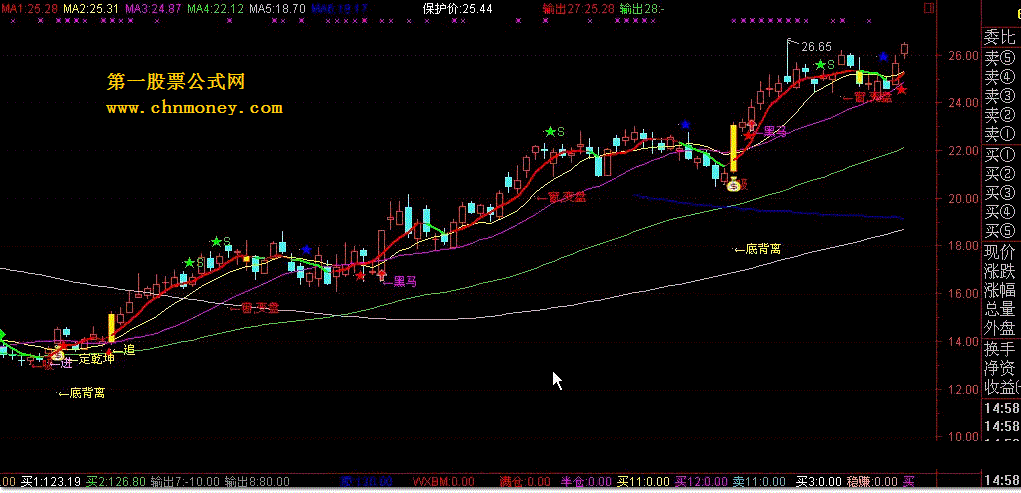Click the 涨幅 percent change label
The image size is (1021, 493).
(x=1000, y=289)
